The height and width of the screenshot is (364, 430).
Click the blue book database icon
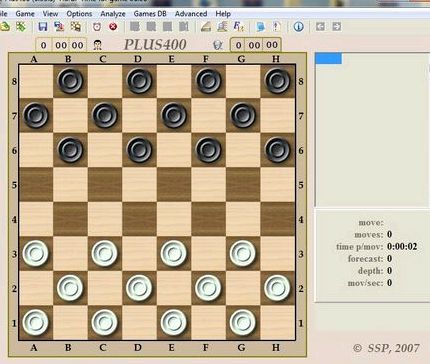[260, 26]
